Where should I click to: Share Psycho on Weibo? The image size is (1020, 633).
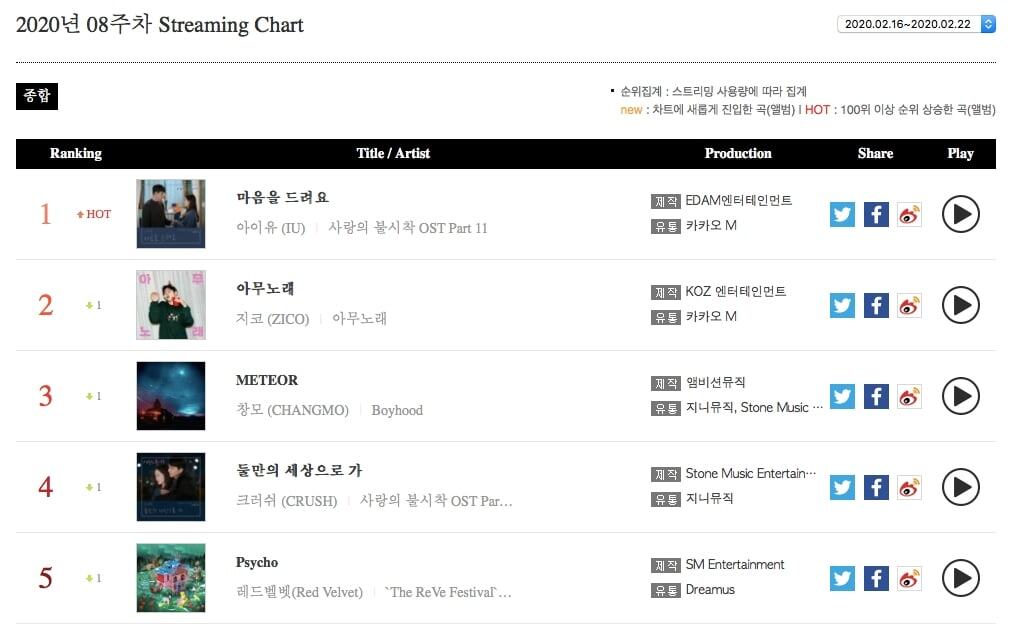(909, 578)
